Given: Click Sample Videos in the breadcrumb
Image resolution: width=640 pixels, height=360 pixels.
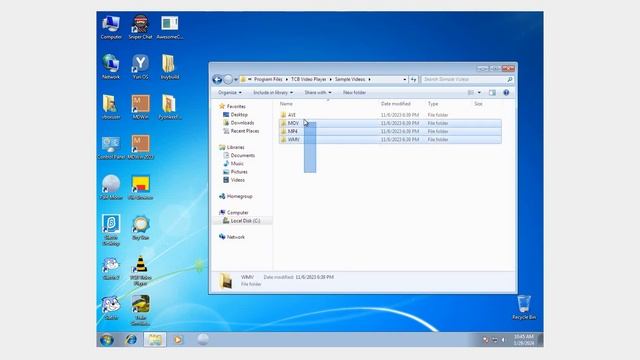Looking at the screenshot, I should 350,80.
